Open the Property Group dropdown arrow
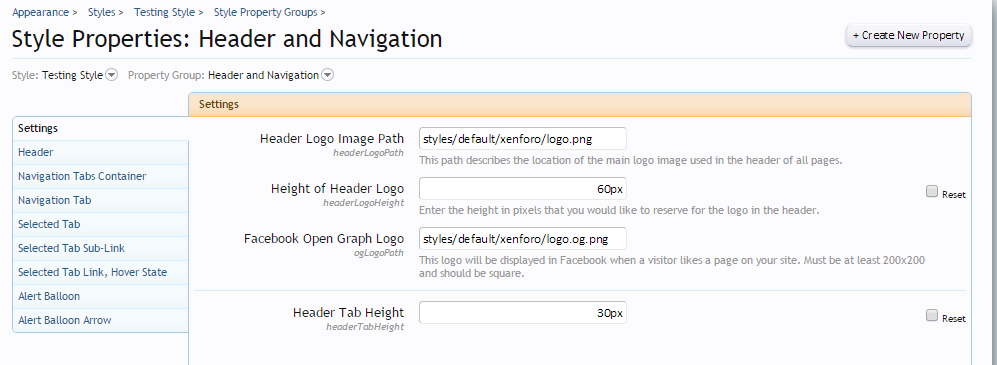 click(327, 75)
